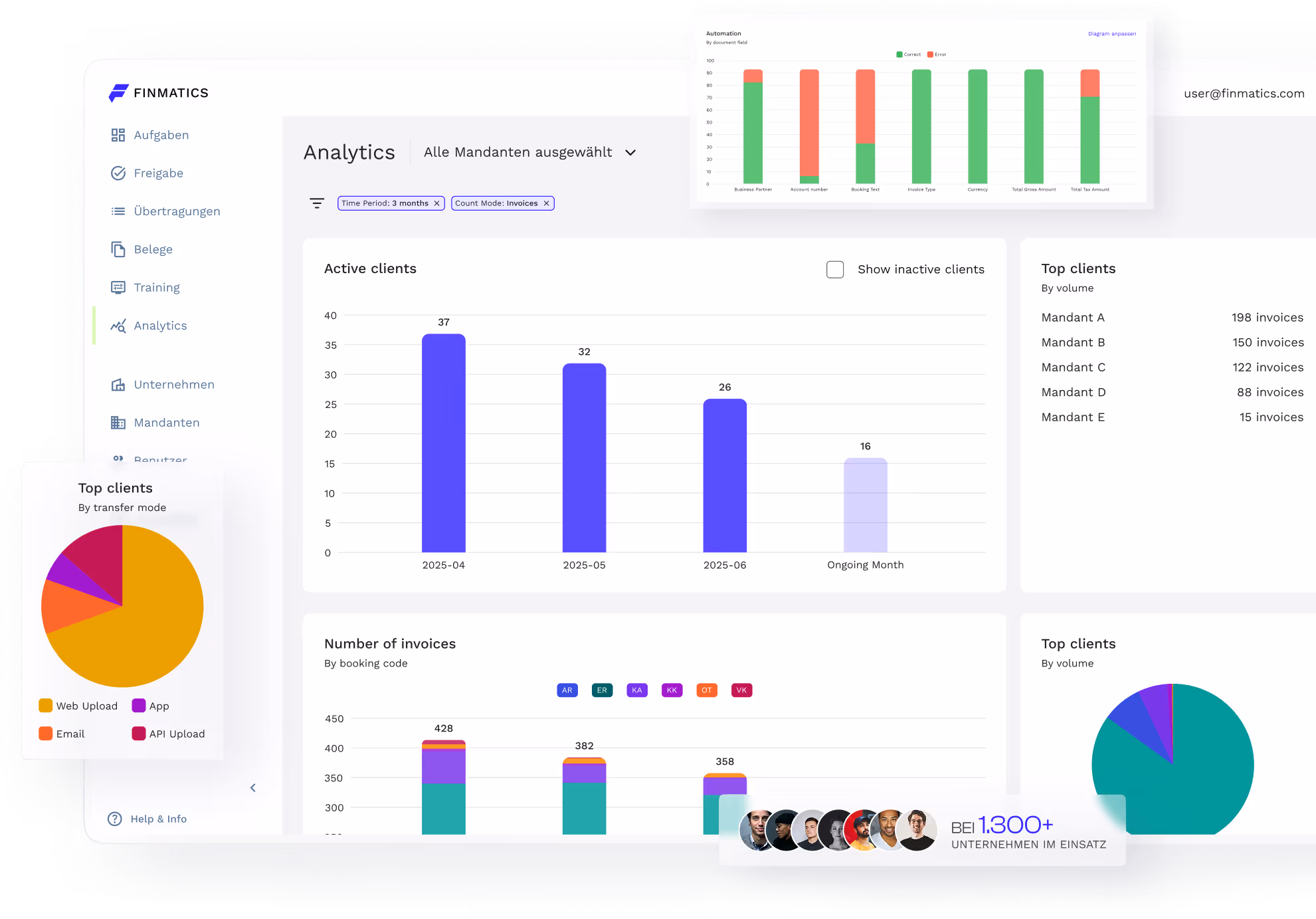Toggle the ER booking code legend
Screen dimensions: 1316x919
coord(602,690)
